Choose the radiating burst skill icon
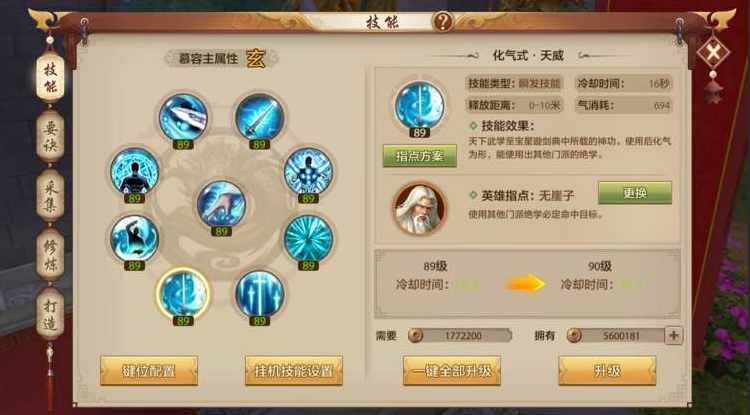 click(x=309, y=239)
